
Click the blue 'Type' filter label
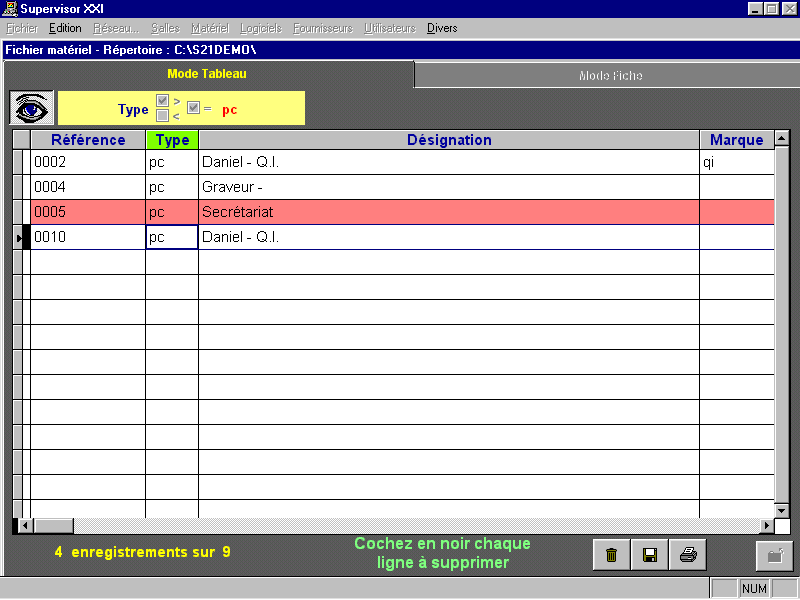click(133, 110)
